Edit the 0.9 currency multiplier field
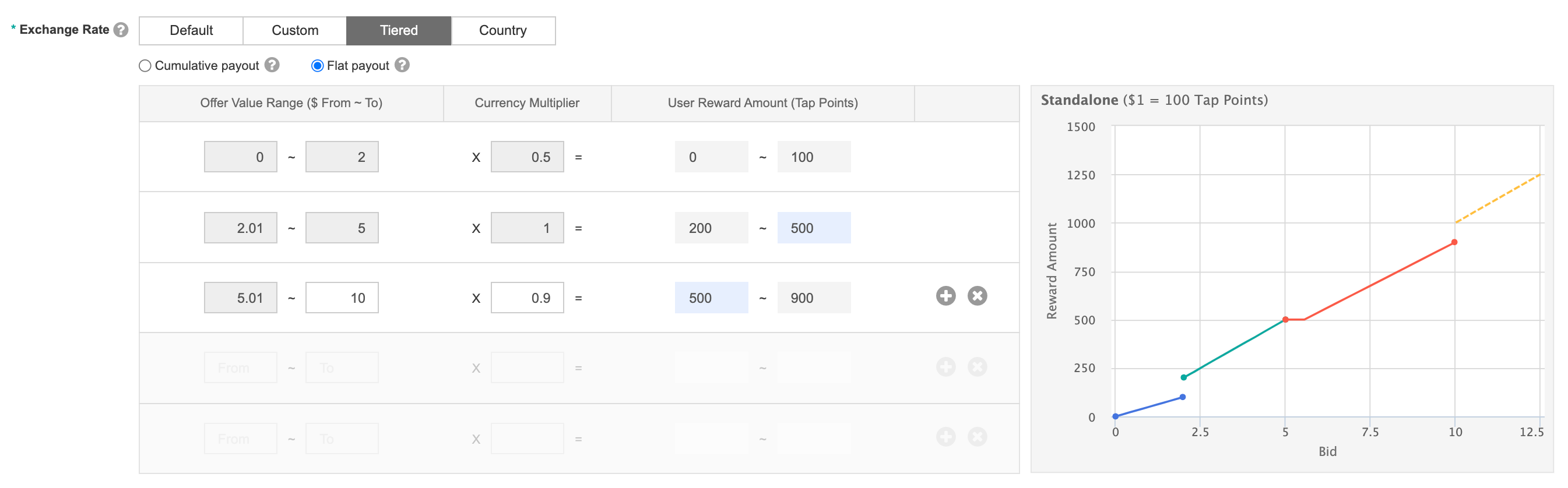Screen dimensions: 1568x488 pyautogui.click(x=527, y=298)
